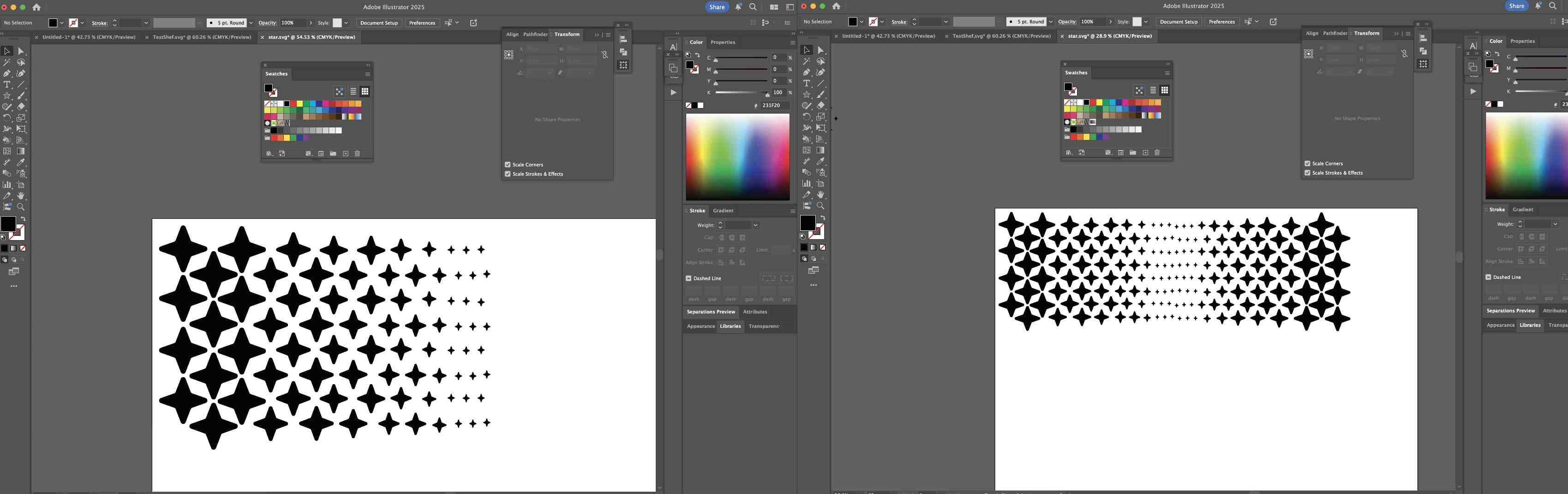This screenshot has width=1568, height=494.
Task: Click Preferences in left control bar
Action: coord(422,23)
